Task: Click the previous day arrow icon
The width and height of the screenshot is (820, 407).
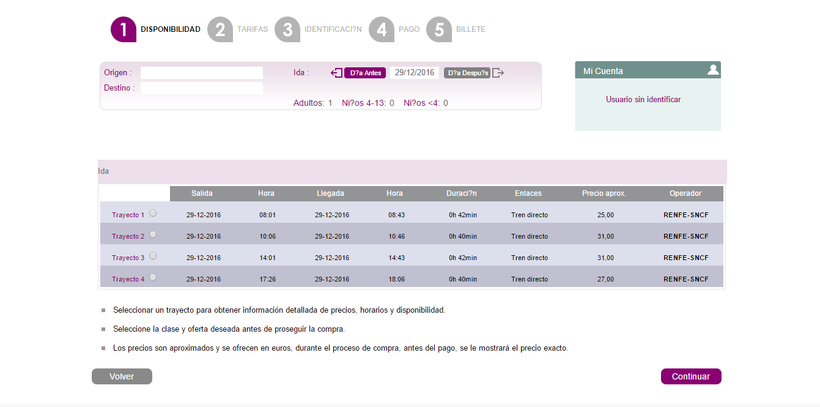Action: coord(336,73)
